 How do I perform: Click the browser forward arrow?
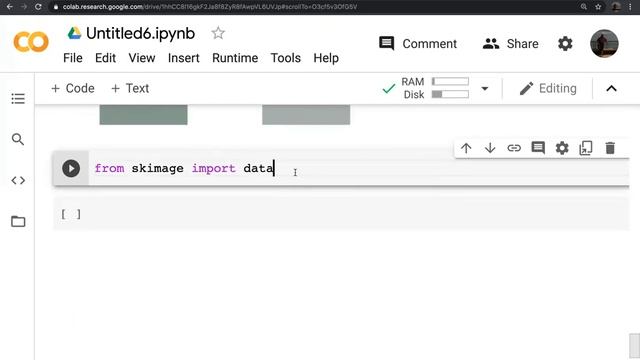tap(24, 7)
